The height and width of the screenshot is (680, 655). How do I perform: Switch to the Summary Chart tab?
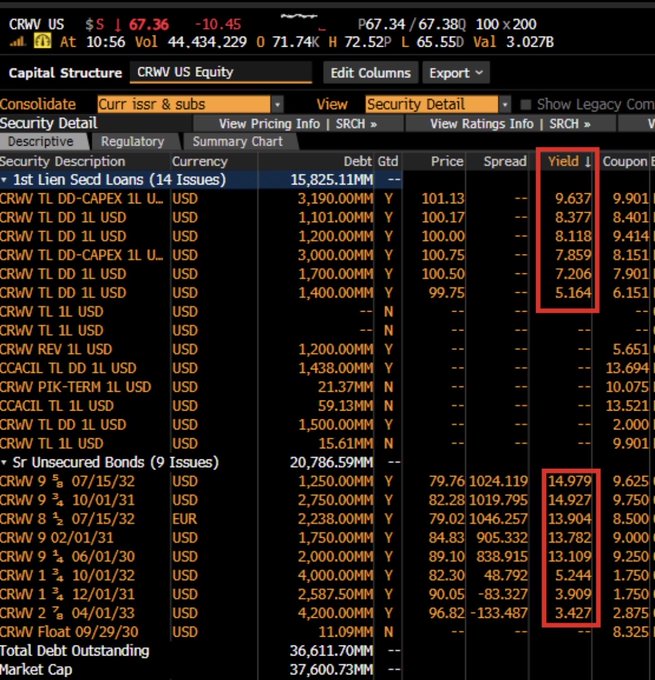238,141
